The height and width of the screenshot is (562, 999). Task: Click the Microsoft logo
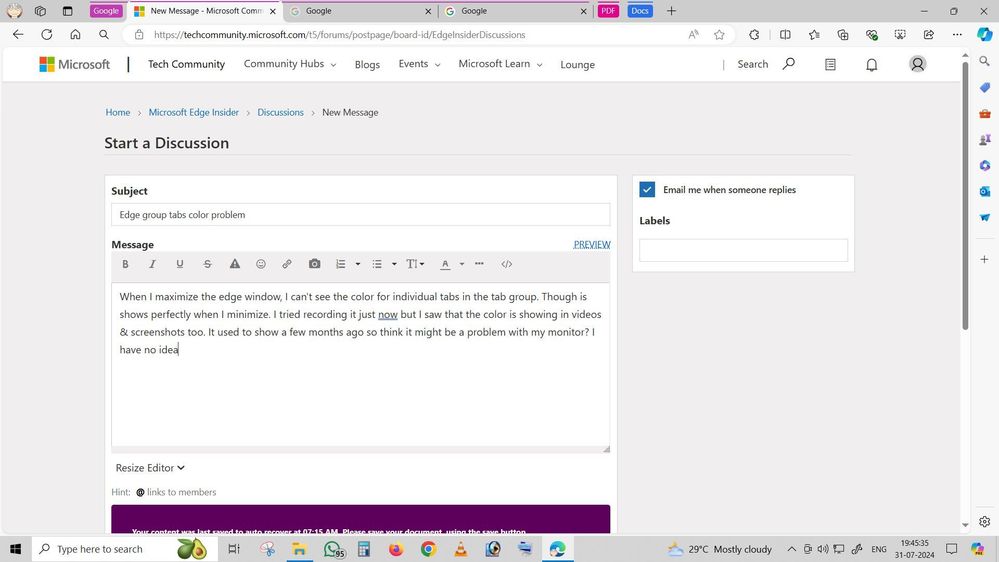[75, 64]
